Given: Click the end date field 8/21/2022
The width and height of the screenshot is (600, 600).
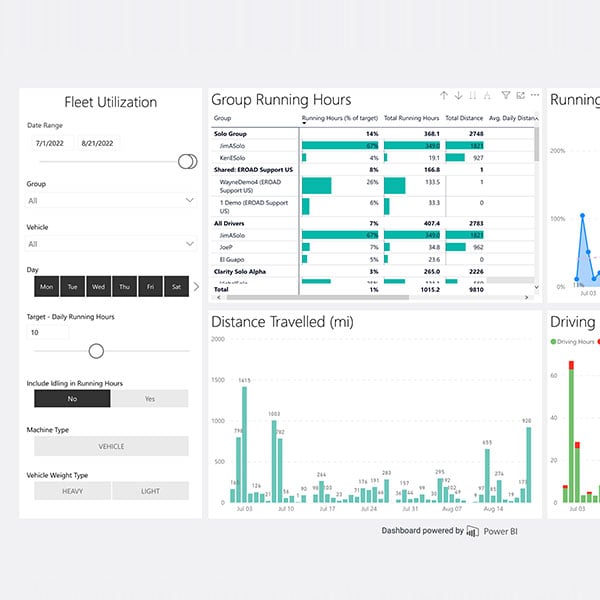Looking at the screenshot, I should (98, 143).
